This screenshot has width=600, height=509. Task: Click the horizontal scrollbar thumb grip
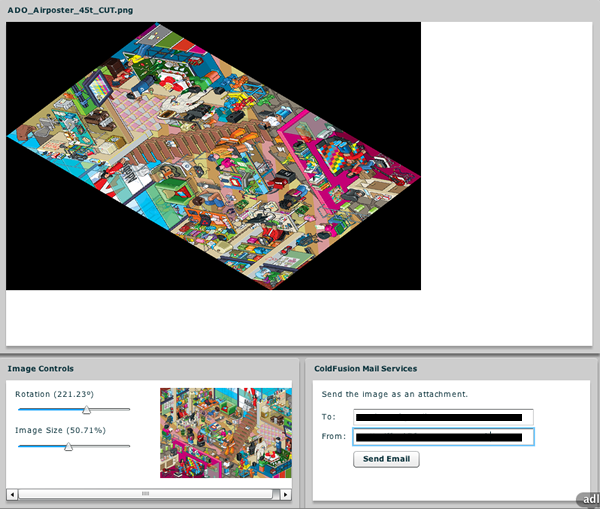(145, 494)
